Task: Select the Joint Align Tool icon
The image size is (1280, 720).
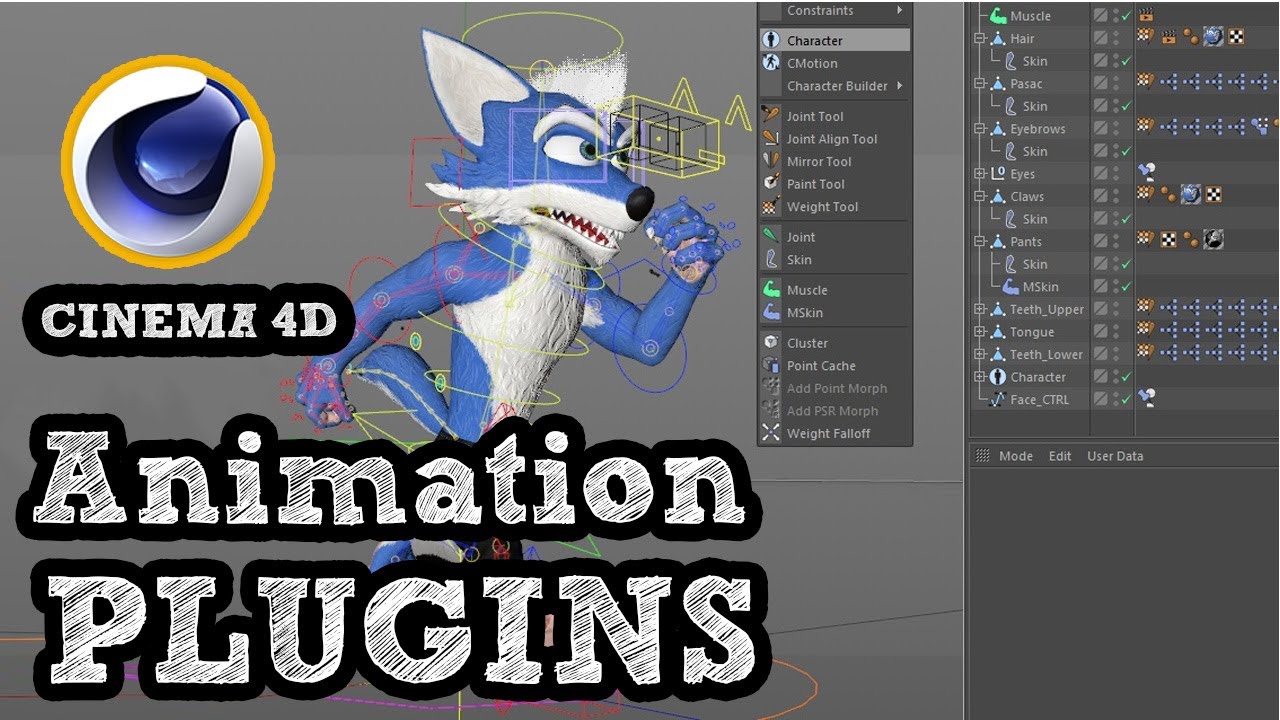Action: [x=771, y=139]
